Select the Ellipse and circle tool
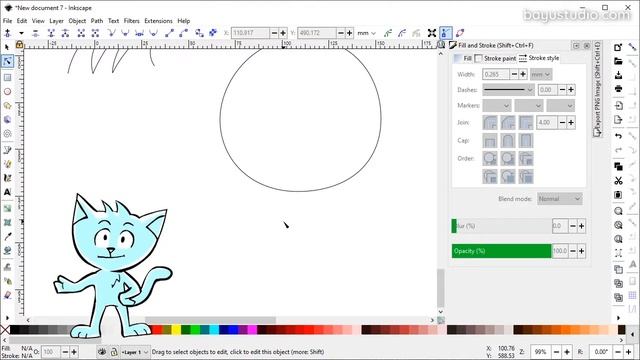Screen dimensions: 640x360 pyautogui.click(x=7, y=91)
